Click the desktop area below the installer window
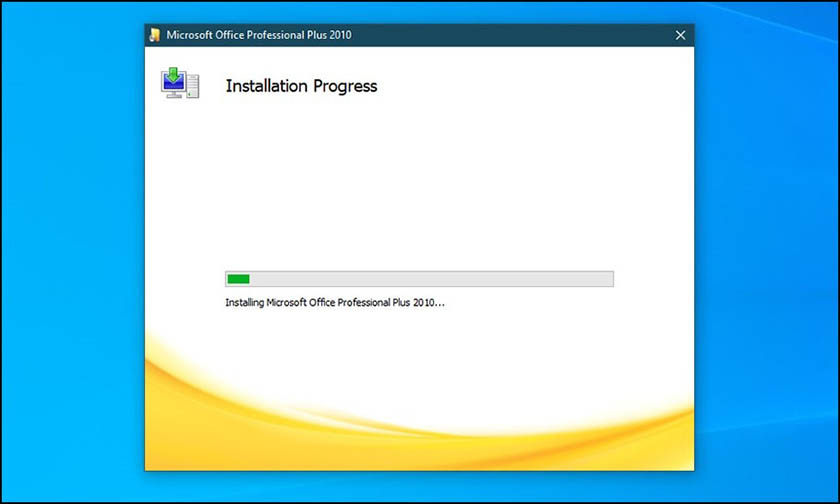This screenshot has height=504, width=840. (x=420, y=486)
